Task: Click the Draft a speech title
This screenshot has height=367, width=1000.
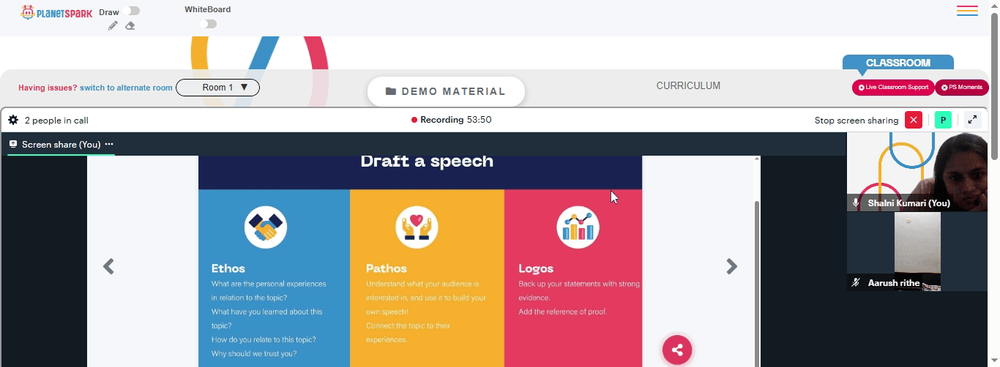Action: pos(427,161)
